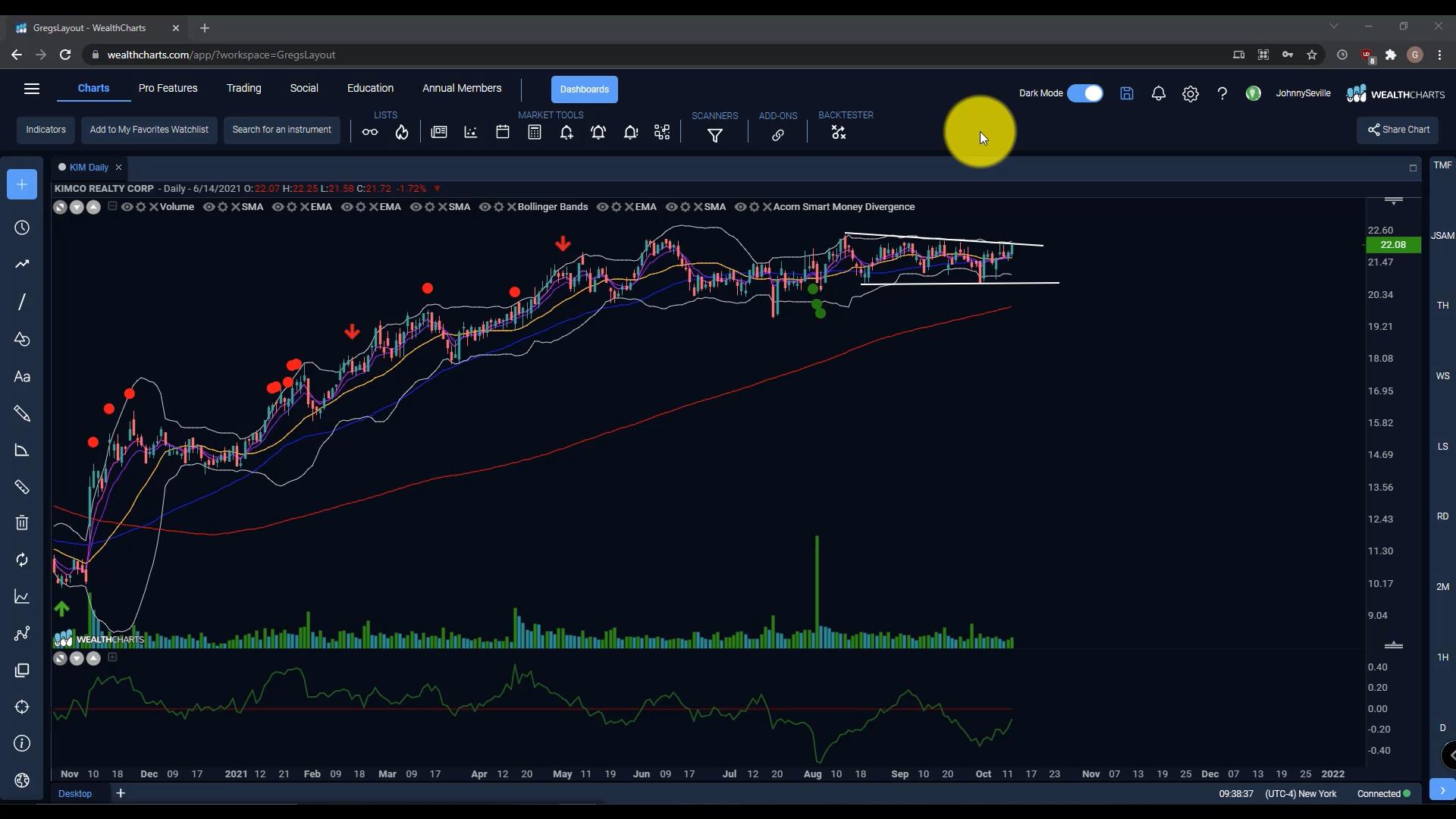The width and height of the screenshot is (1456, 819).
Task: Open settings gear in top header
Action: (1191, 93)
